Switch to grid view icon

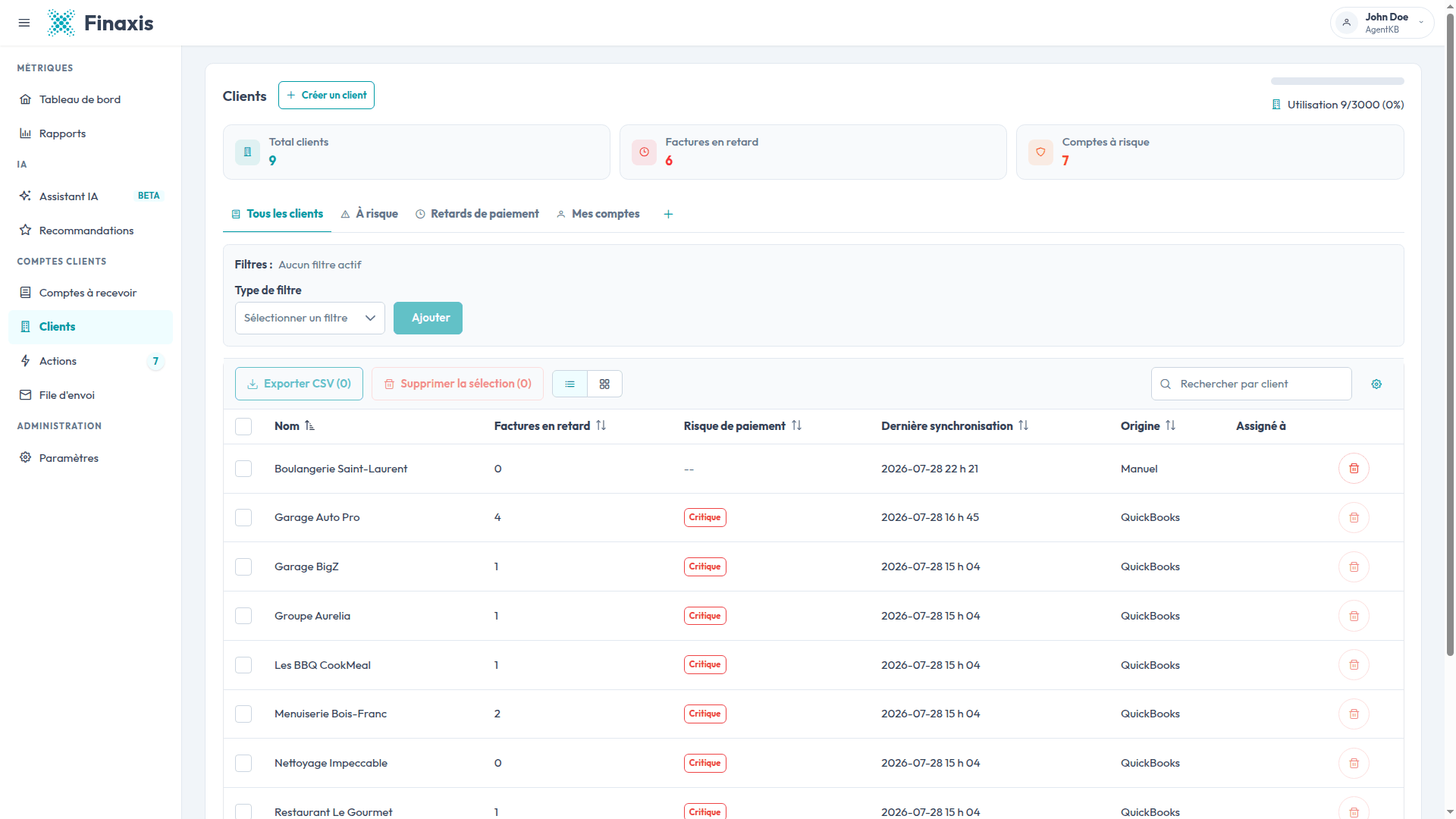604,384
